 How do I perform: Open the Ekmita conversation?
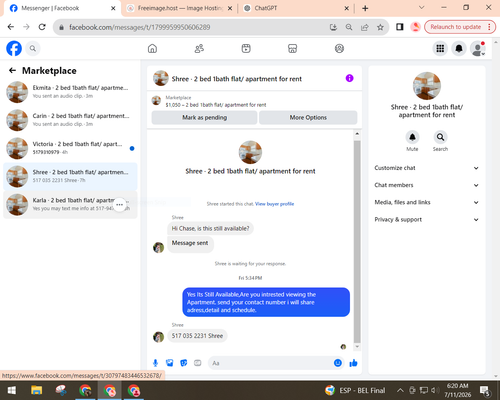click(70, 92)
